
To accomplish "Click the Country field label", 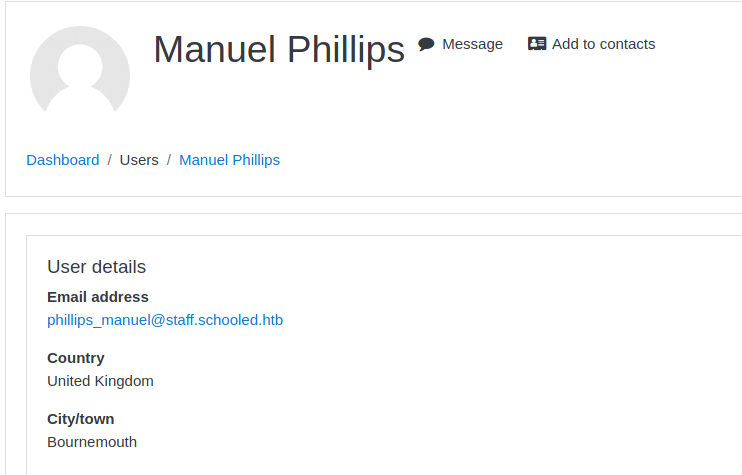I will pyautogui.click(x=76, y=358).
